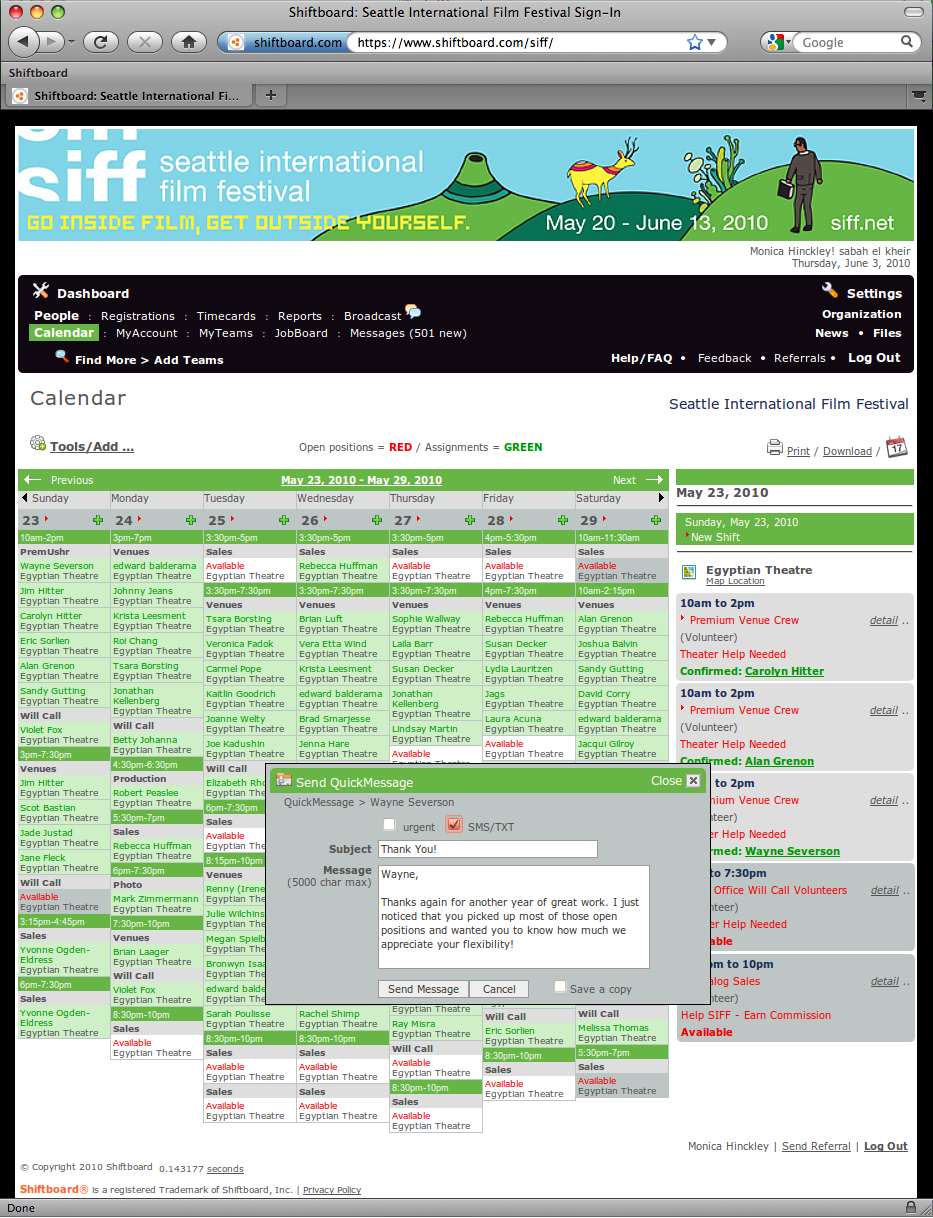
Task: Click the green plus to add shift on Saturday 29
Action: [x=656, y=520]
